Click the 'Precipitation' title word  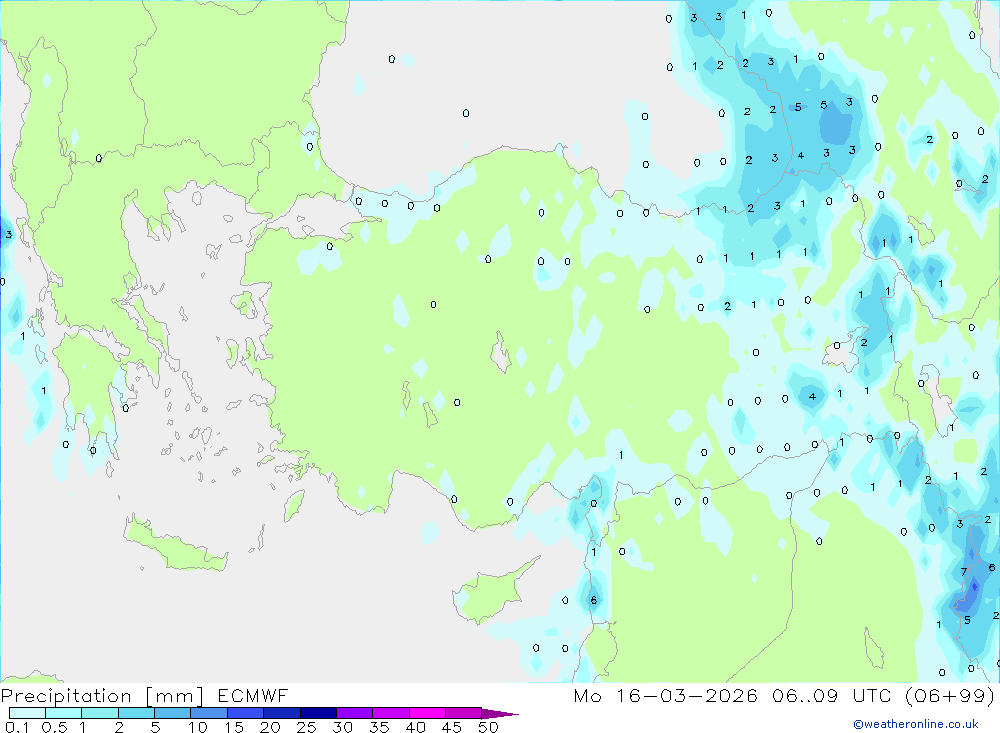(x=66, y=696)
